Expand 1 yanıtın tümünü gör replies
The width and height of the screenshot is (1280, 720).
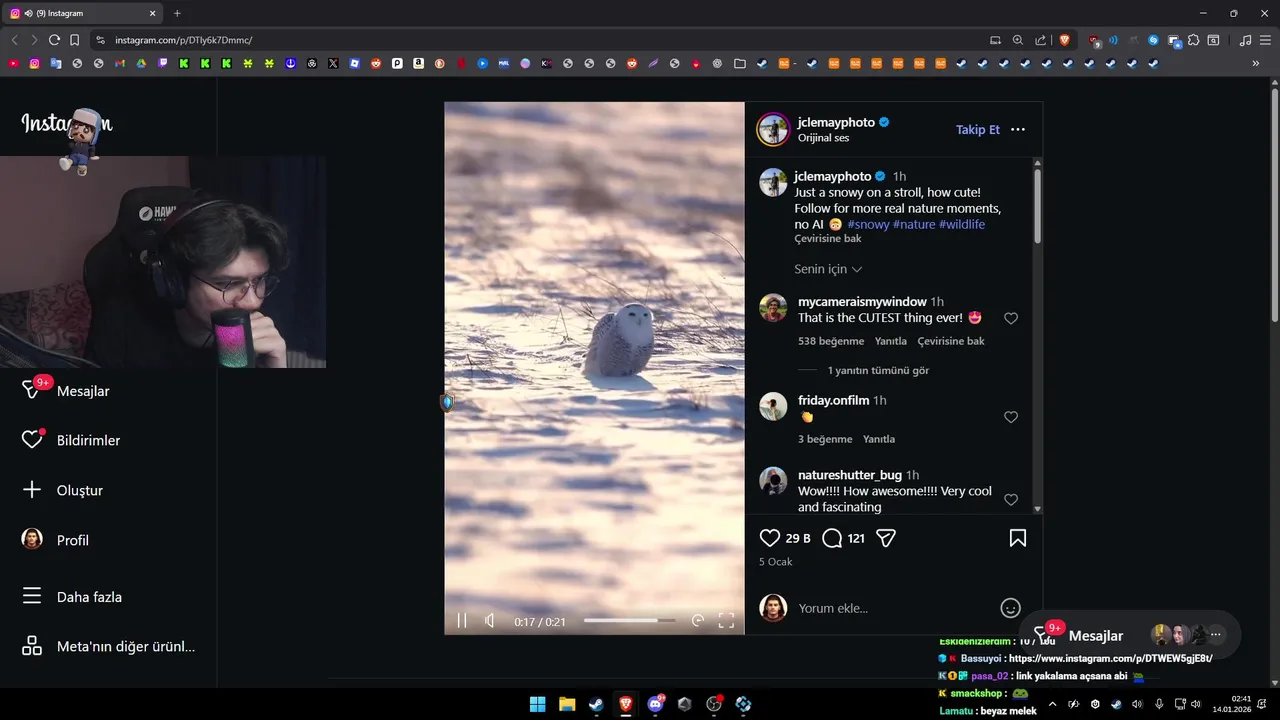point(878,370)
